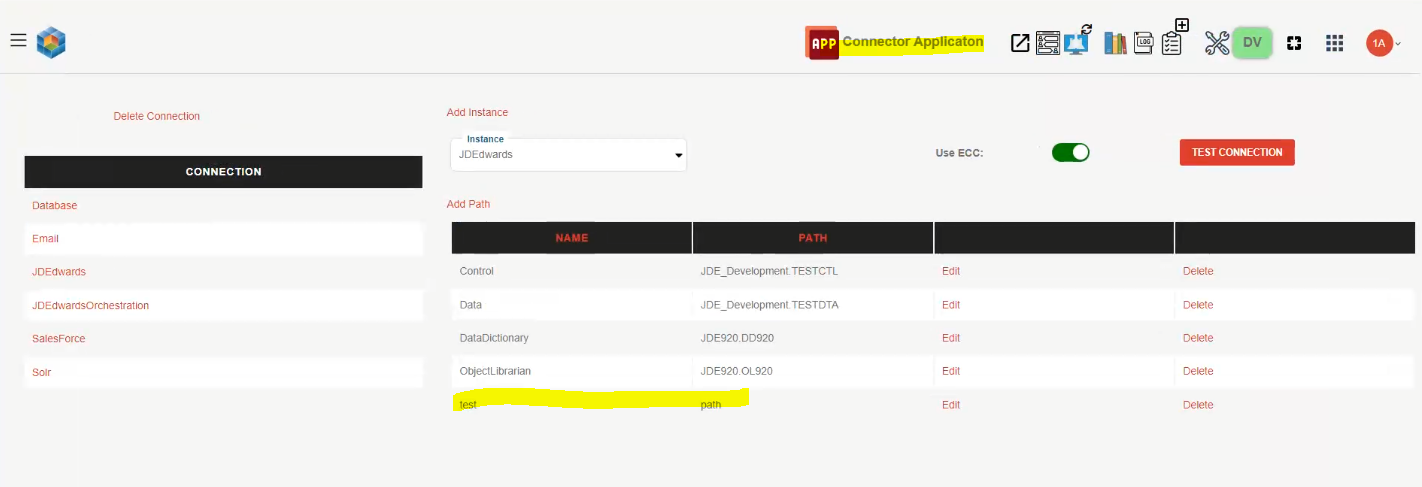The height and width of the screenshot is (487, 1422).
Task: Select the JDEdwardsOrchestration connection
Action: [x=90, y=305]
